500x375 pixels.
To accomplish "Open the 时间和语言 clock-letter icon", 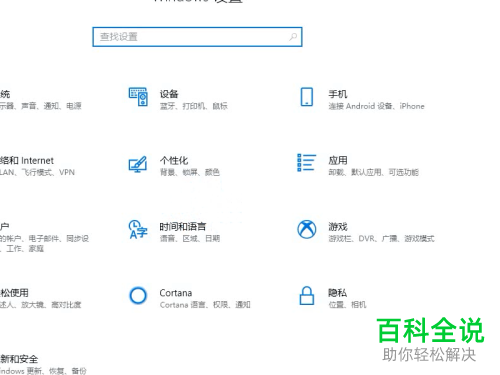I will click(138, 229).
